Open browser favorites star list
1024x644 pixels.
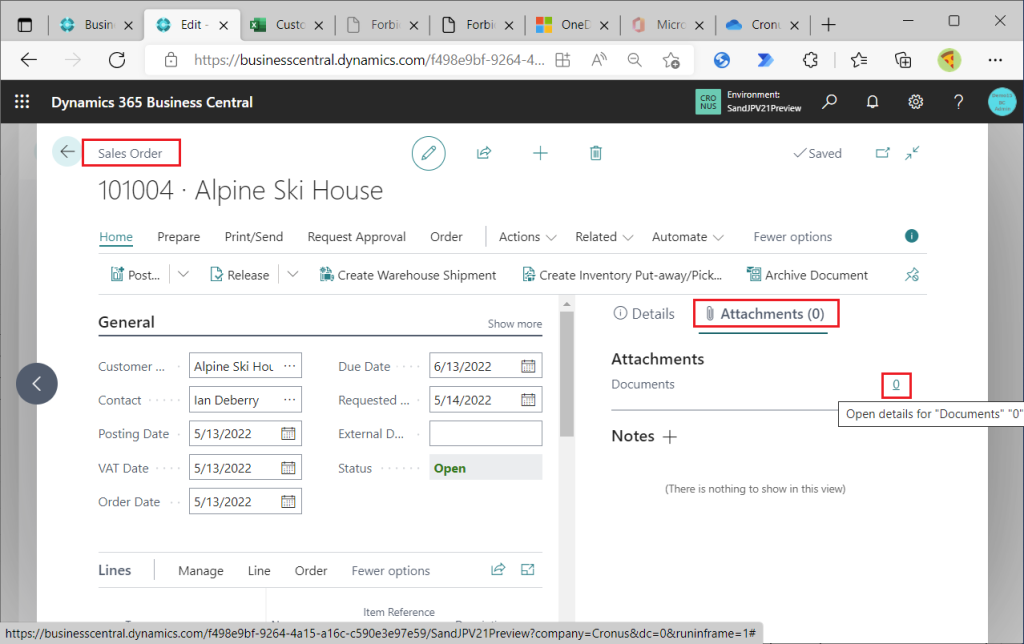point(859,60)
